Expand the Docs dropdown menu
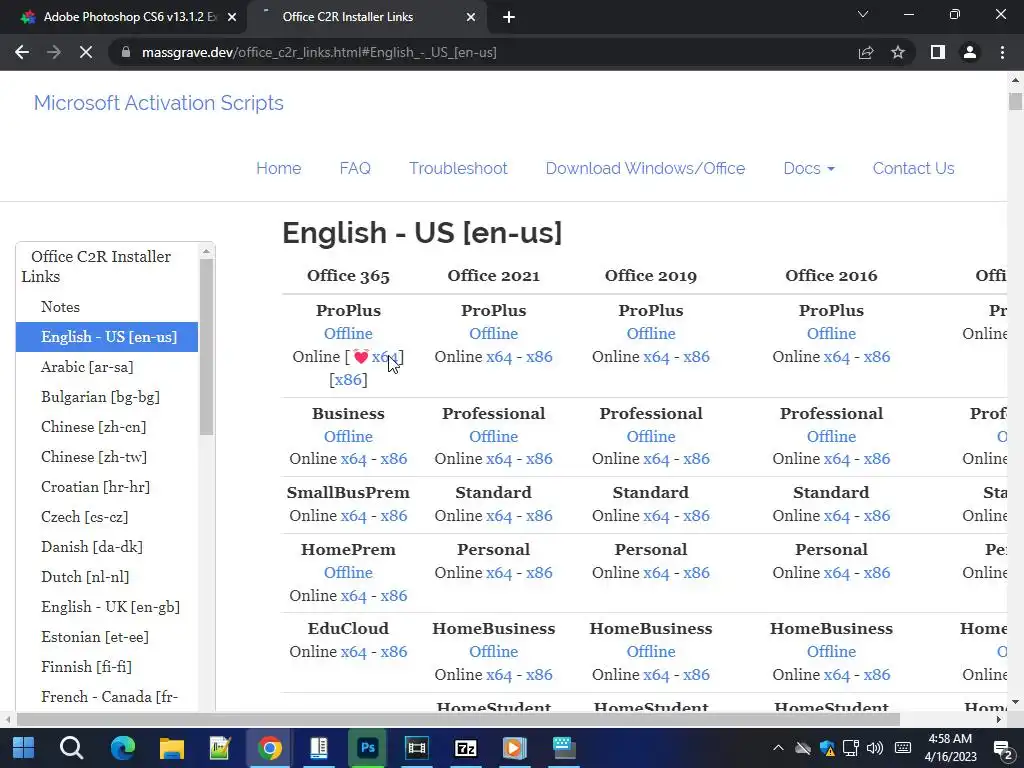The height and width of the screenshot is (768, 1024). click(x=809, y=168)
